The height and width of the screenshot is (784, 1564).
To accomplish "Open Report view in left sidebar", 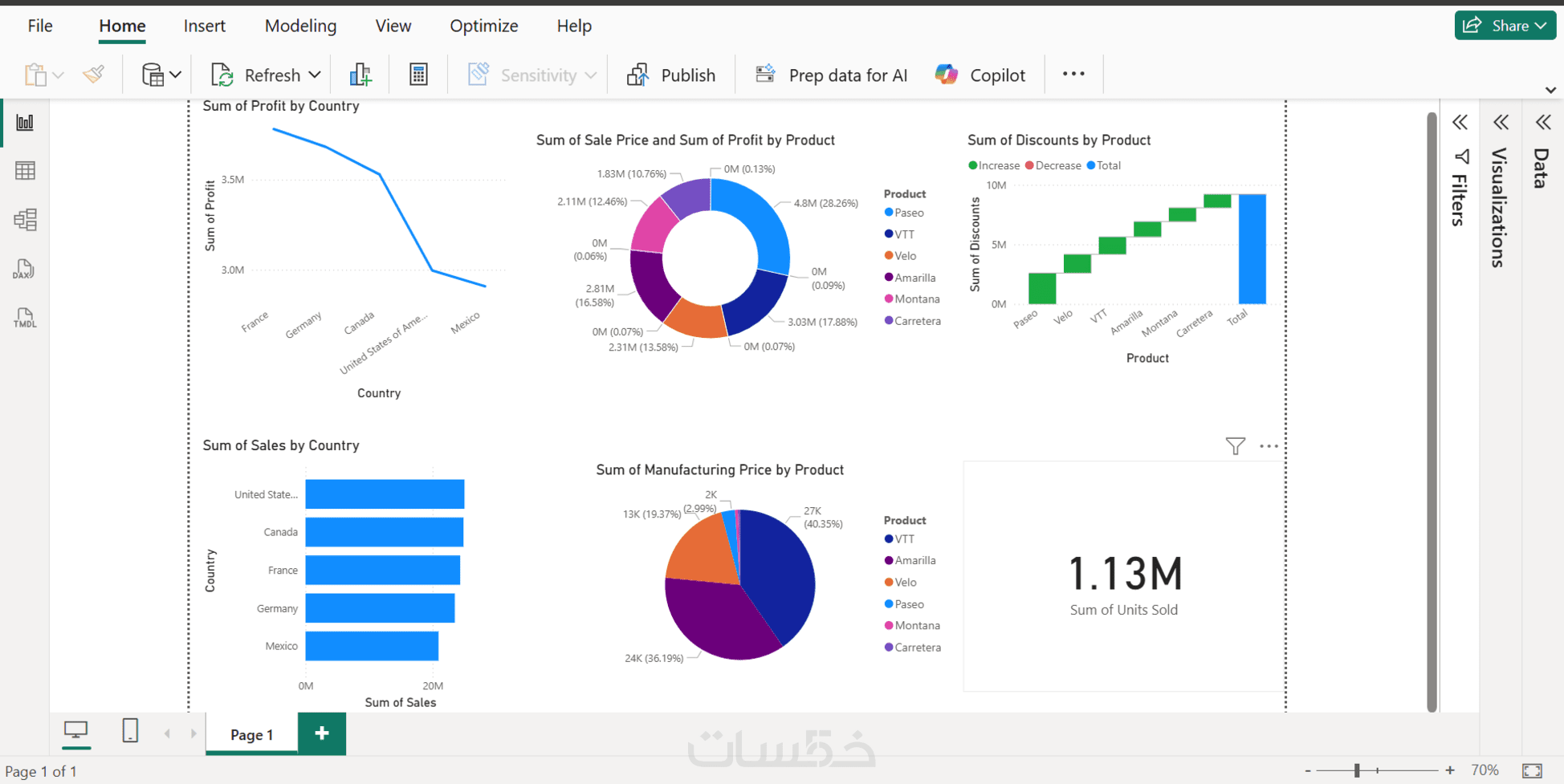I will tap(25, 123).
